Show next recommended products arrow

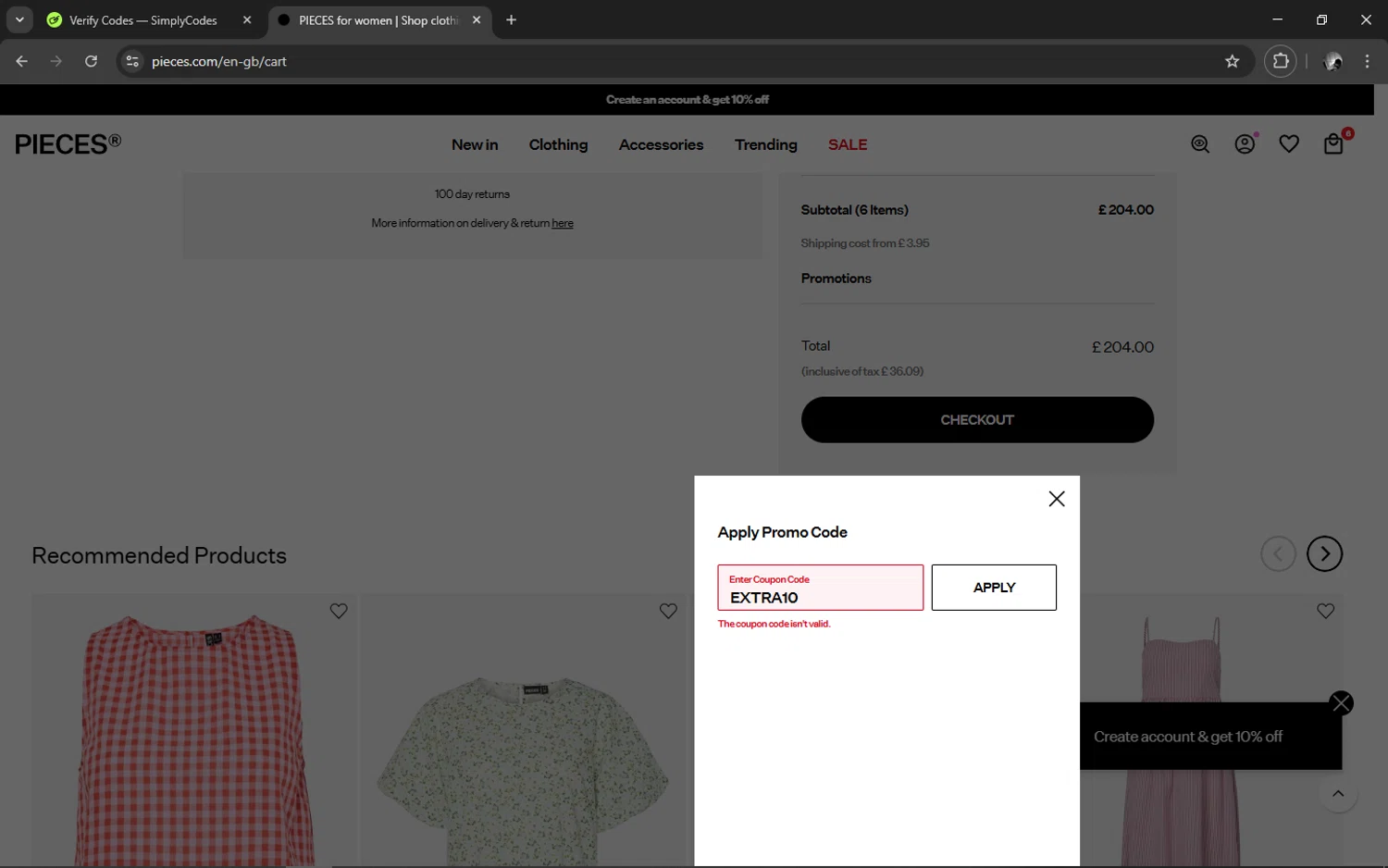[1324, 554]
